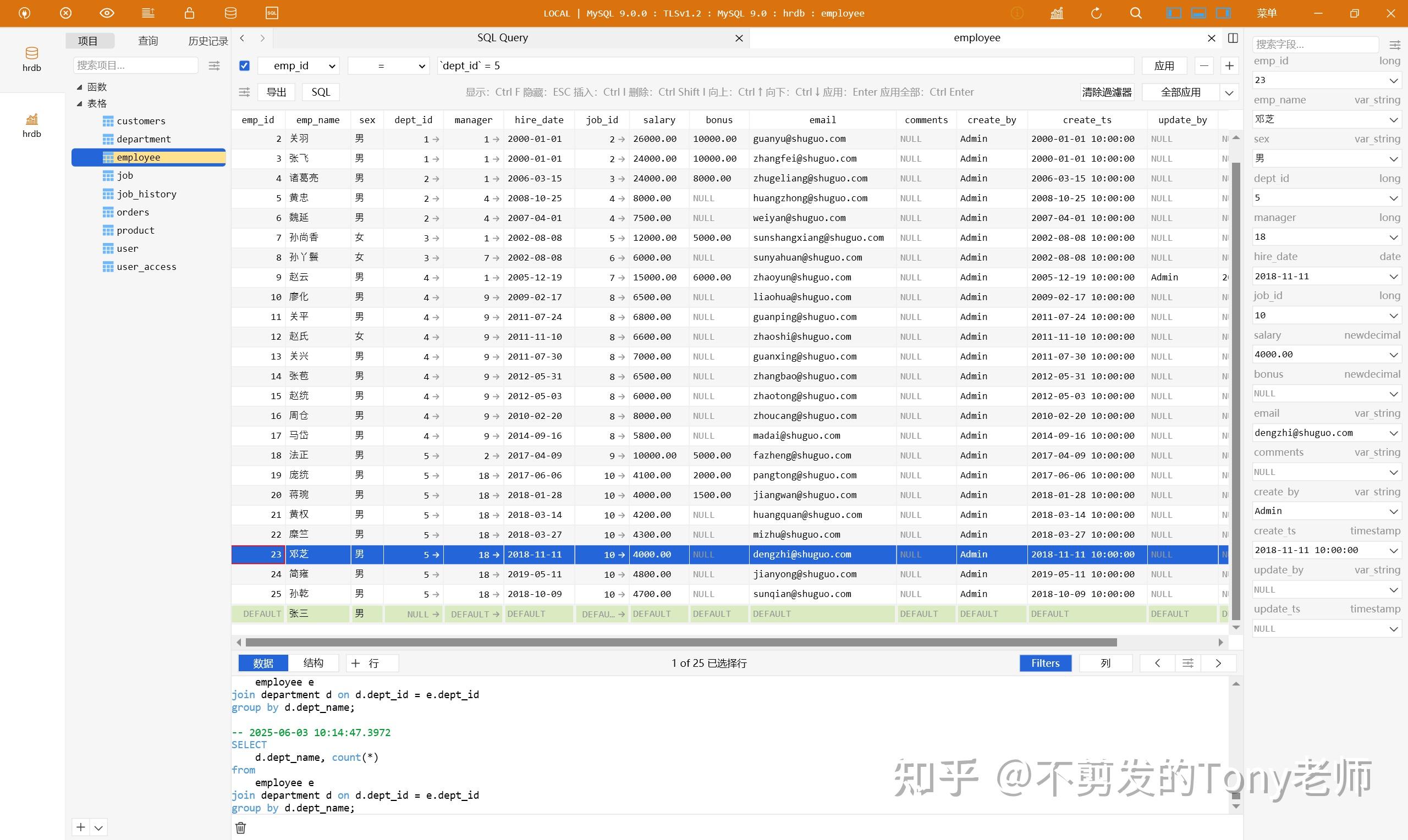Toggle the preview eye icon
This screenshot has width=1408, height=840.
pos(107,13)
